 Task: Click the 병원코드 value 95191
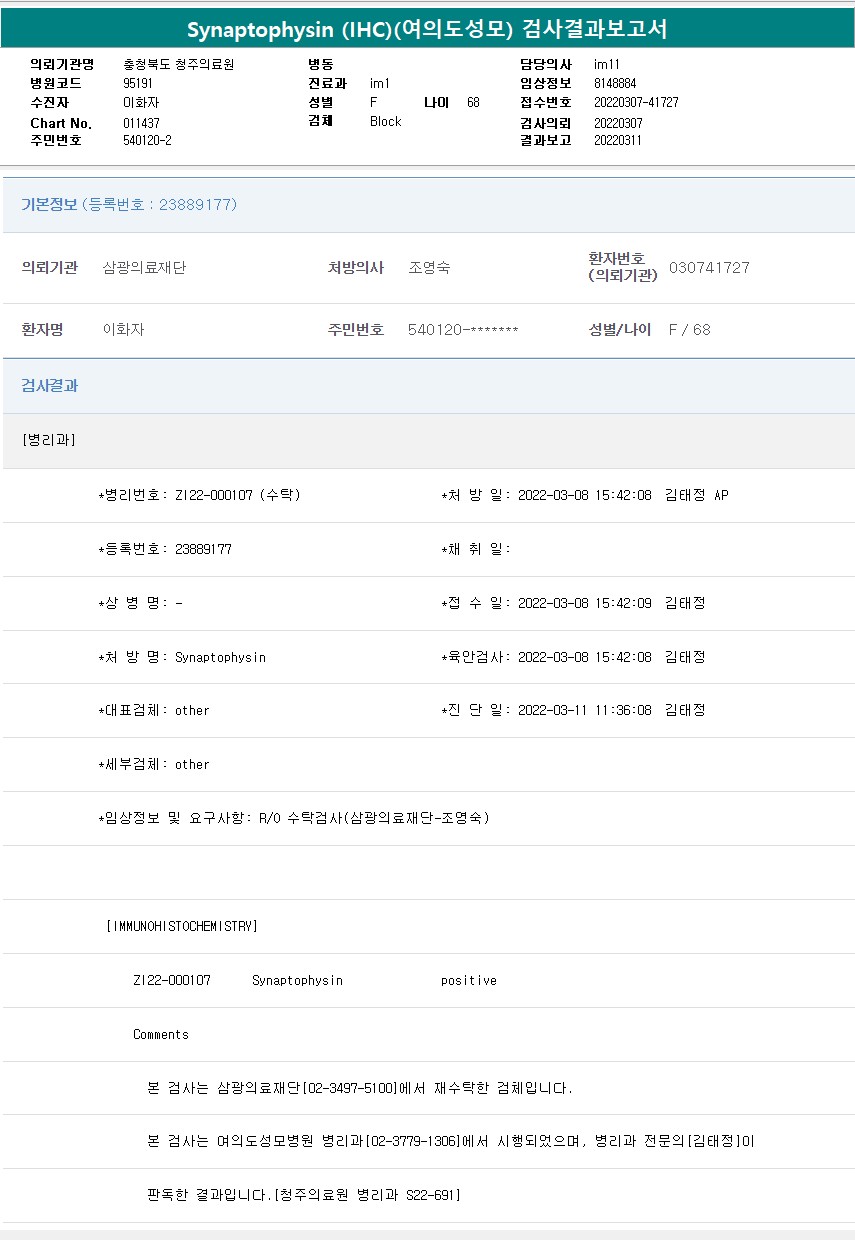(x=138, y=84)
